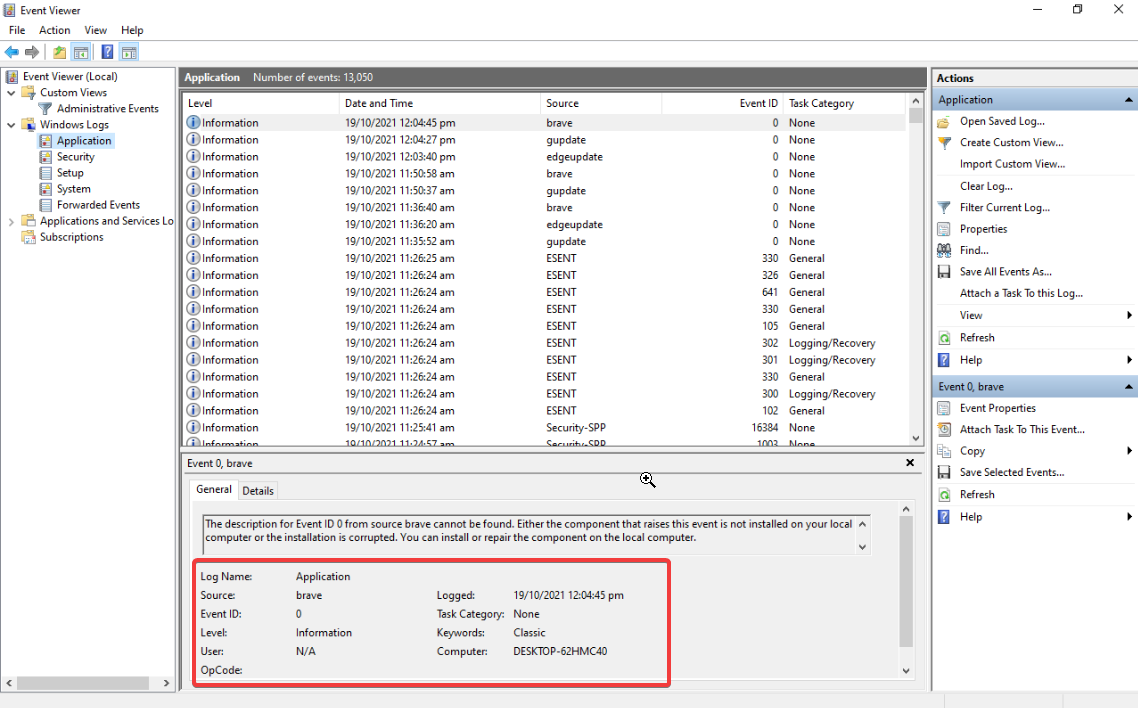The image size is (1138, 708).
Task: Click Attach Task To This Event
Action: [x=1022, y=429]
